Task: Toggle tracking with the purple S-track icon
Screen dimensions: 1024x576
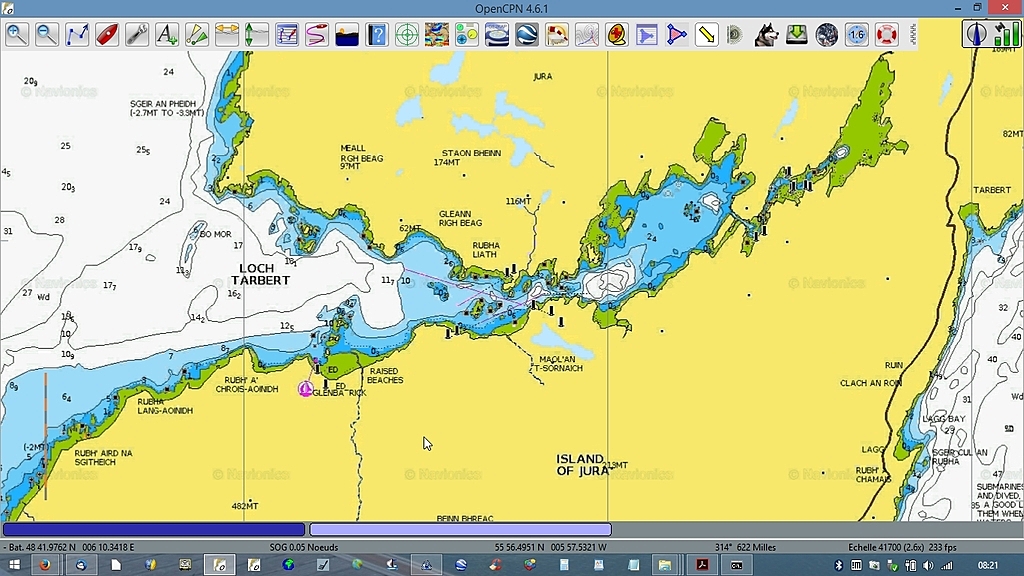Action: [317, 35]
